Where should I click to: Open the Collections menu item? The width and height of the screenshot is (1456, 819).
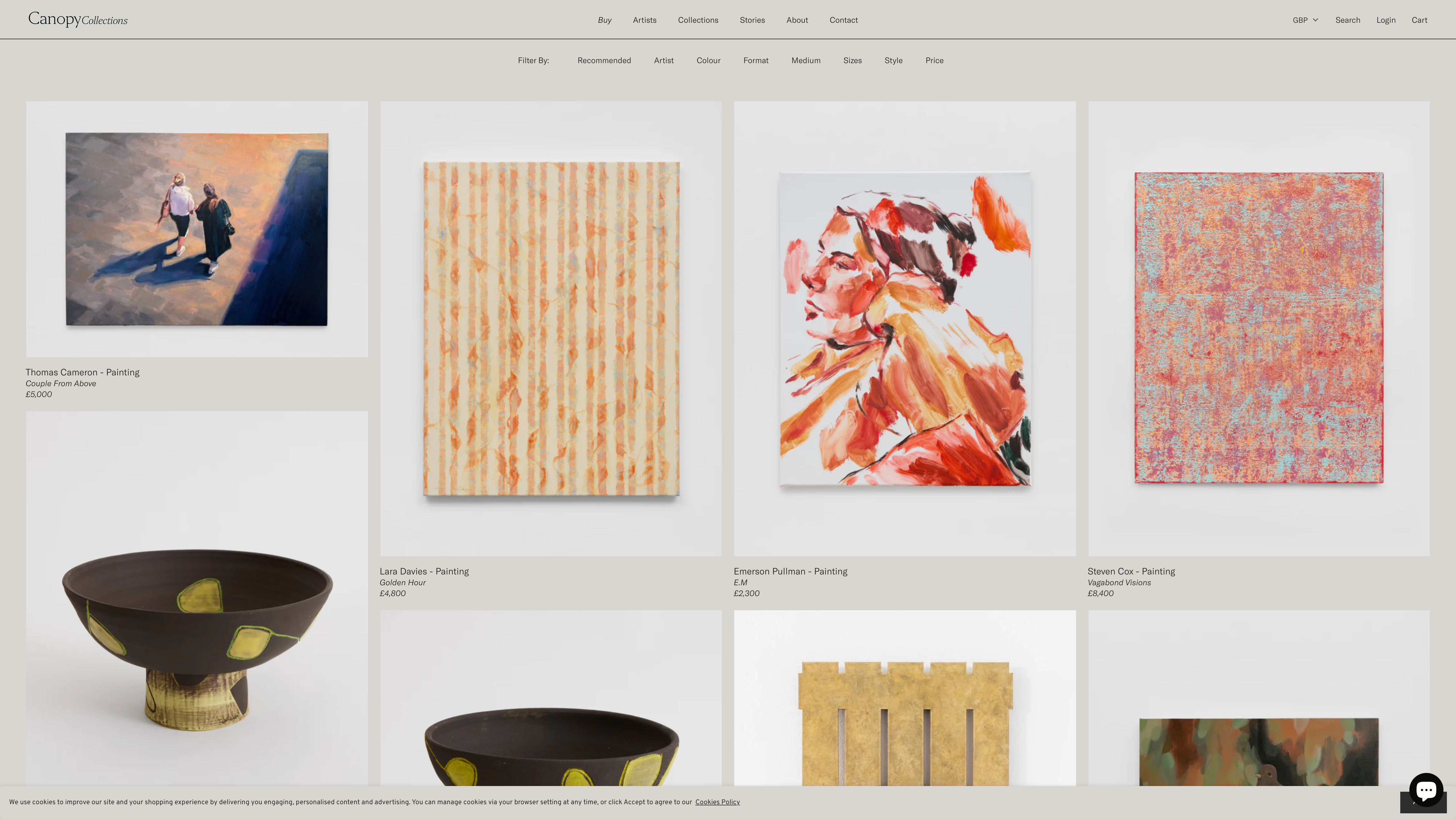698,20
